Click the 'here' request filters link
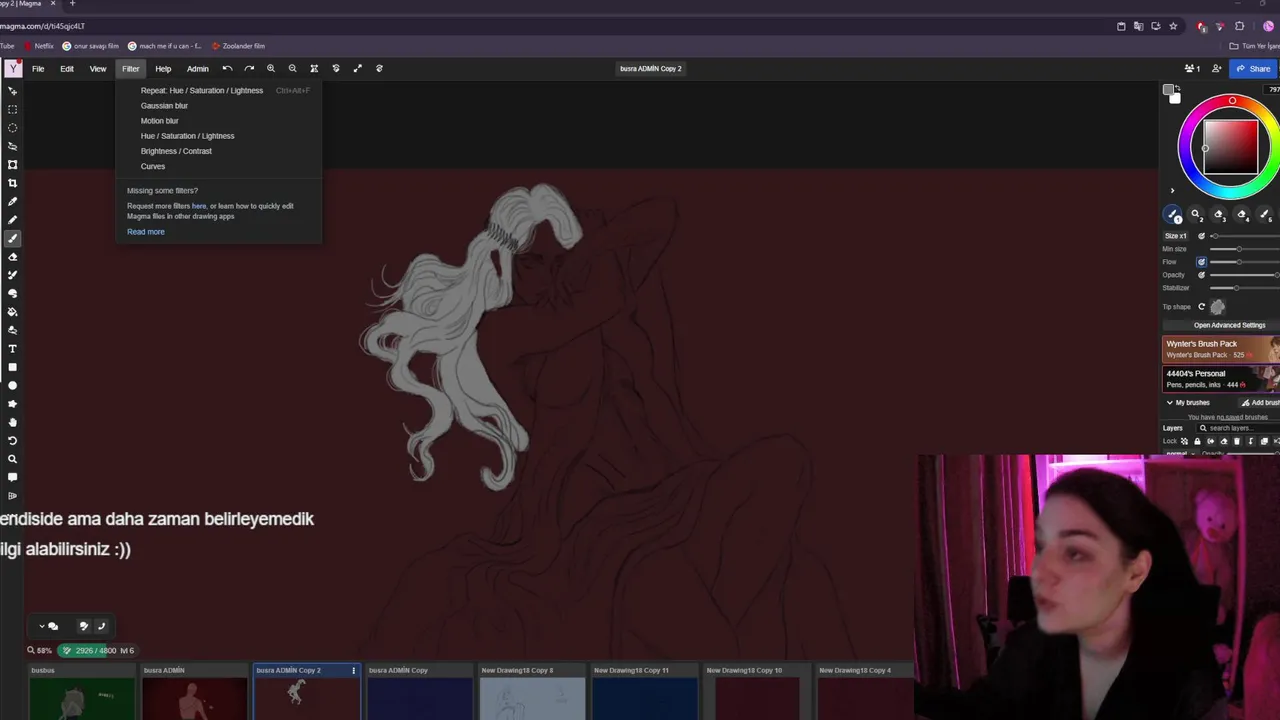Viewport: 1280px width, 720px height. [199, 206]
